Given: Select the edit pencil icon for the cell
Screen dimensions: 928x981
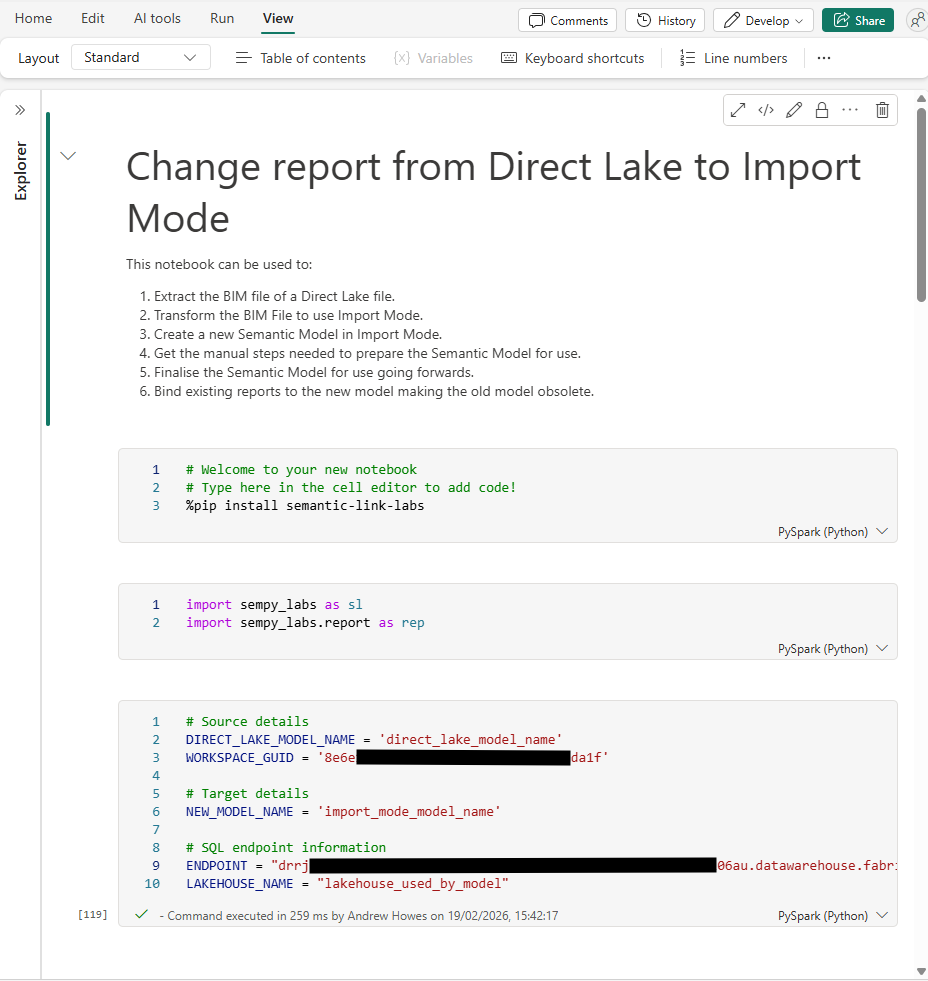Looking at the screenshot, I should [793, 110].
